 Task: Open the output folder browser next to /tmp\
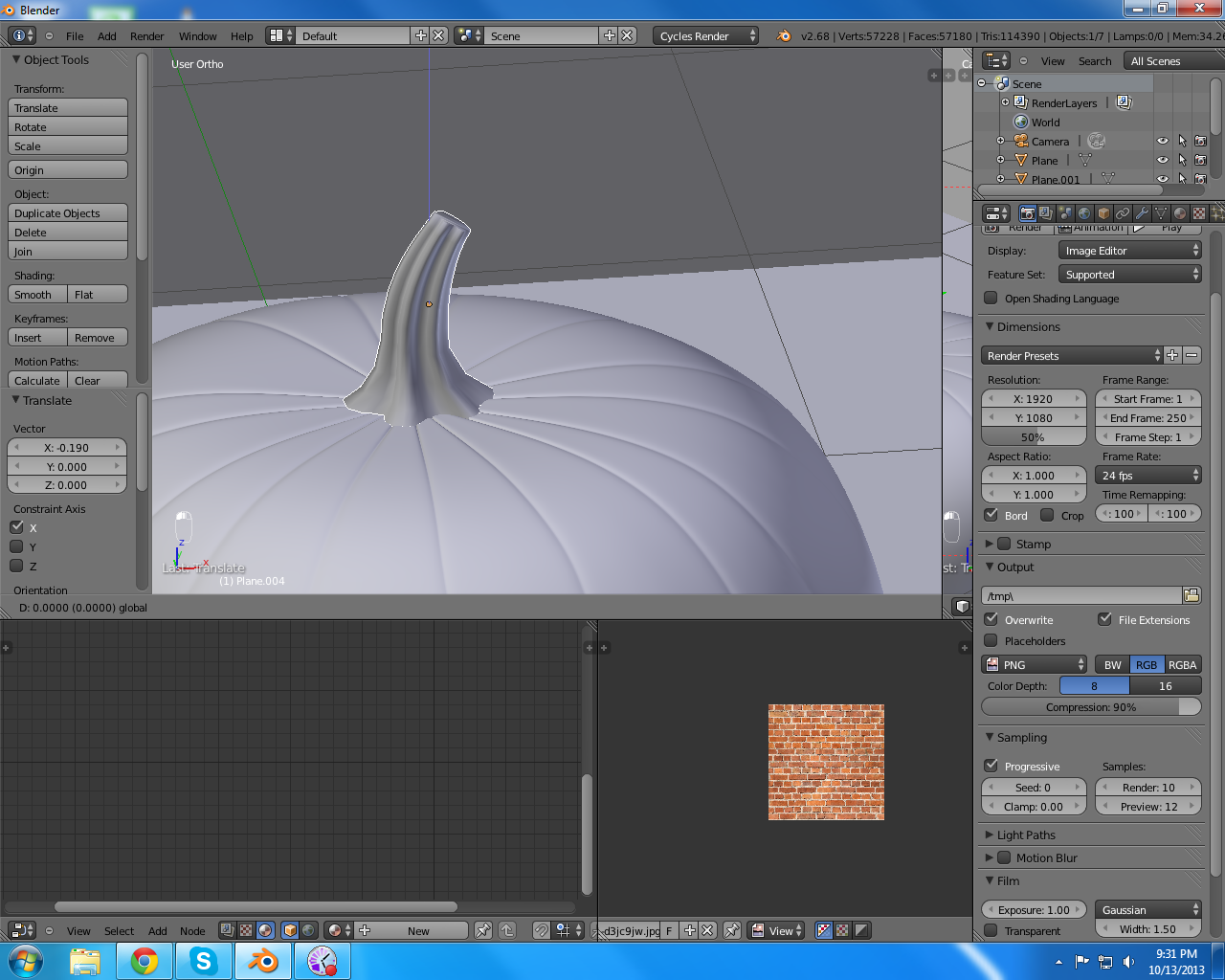(1192, 595)
